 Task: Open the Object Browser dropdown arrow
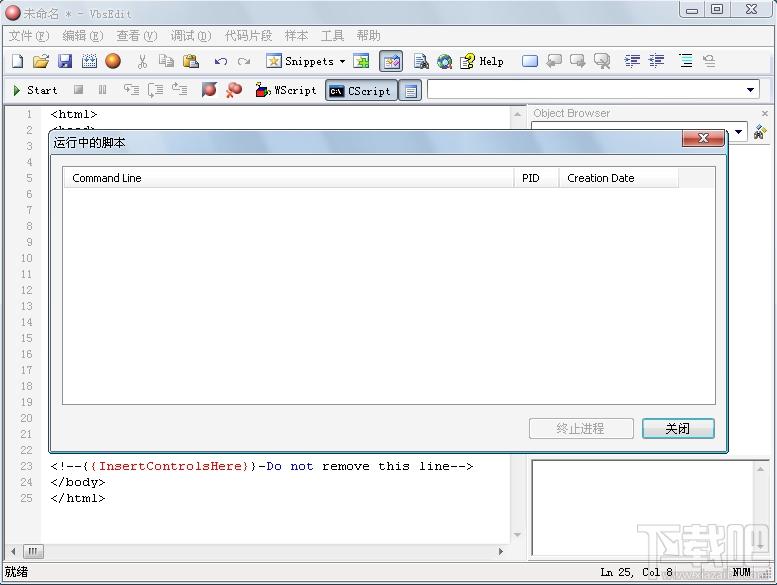coord(738,132)
